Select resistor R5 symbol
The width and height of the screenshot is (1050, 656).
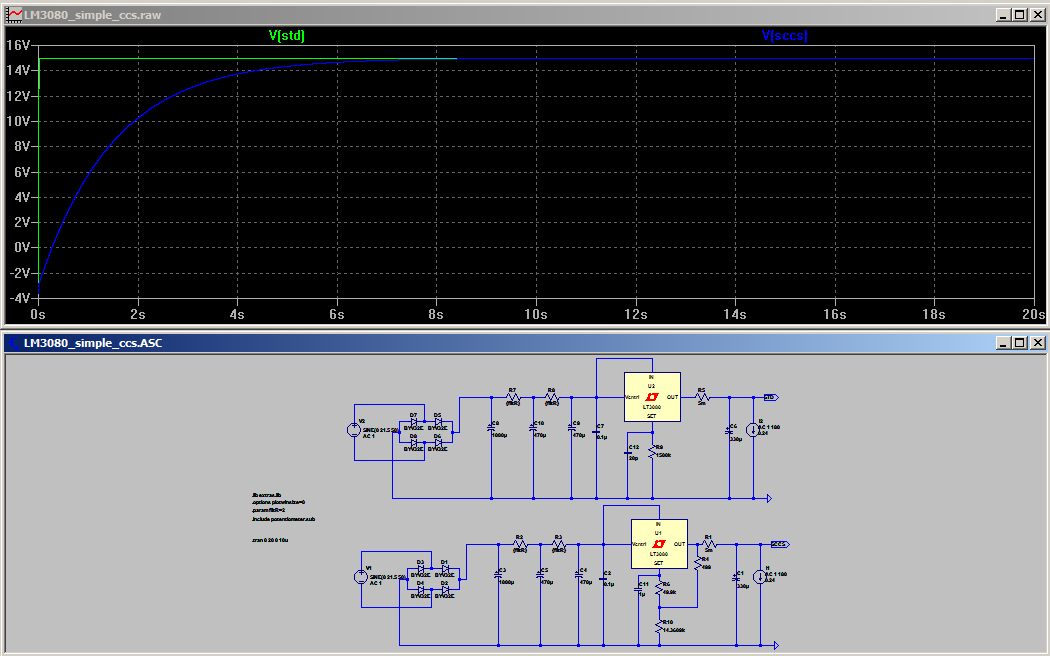click(702, 398)
